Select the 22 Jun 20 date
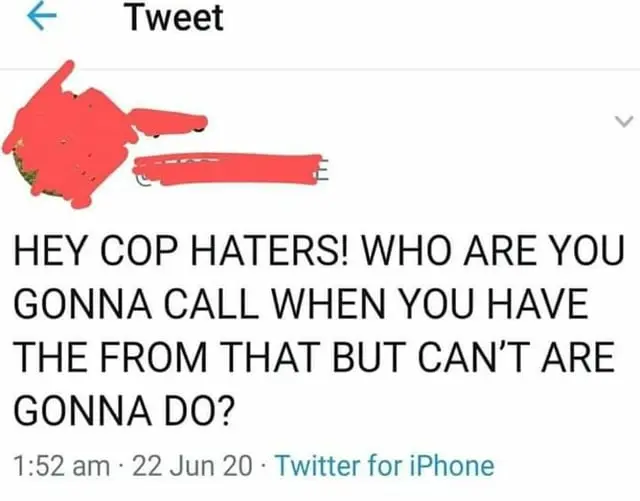Image resolution: width=640 pixels, height=501 pixels. [192, 466]
